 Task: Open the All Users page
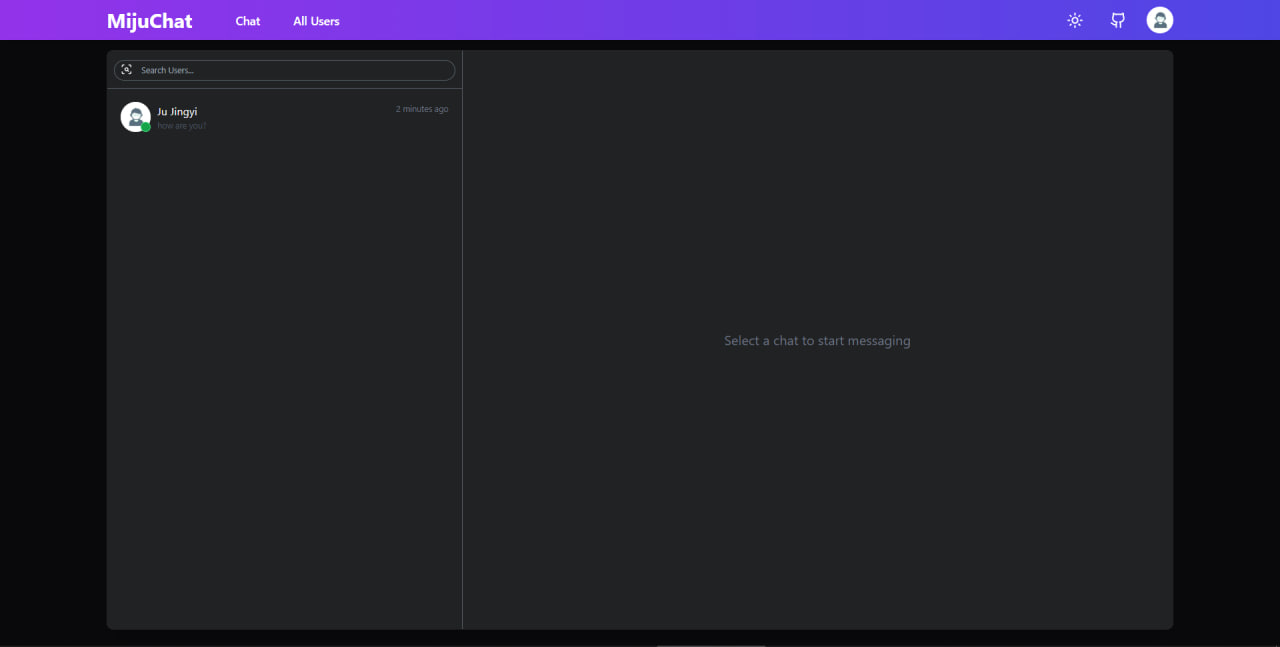[x=316, y=21]
